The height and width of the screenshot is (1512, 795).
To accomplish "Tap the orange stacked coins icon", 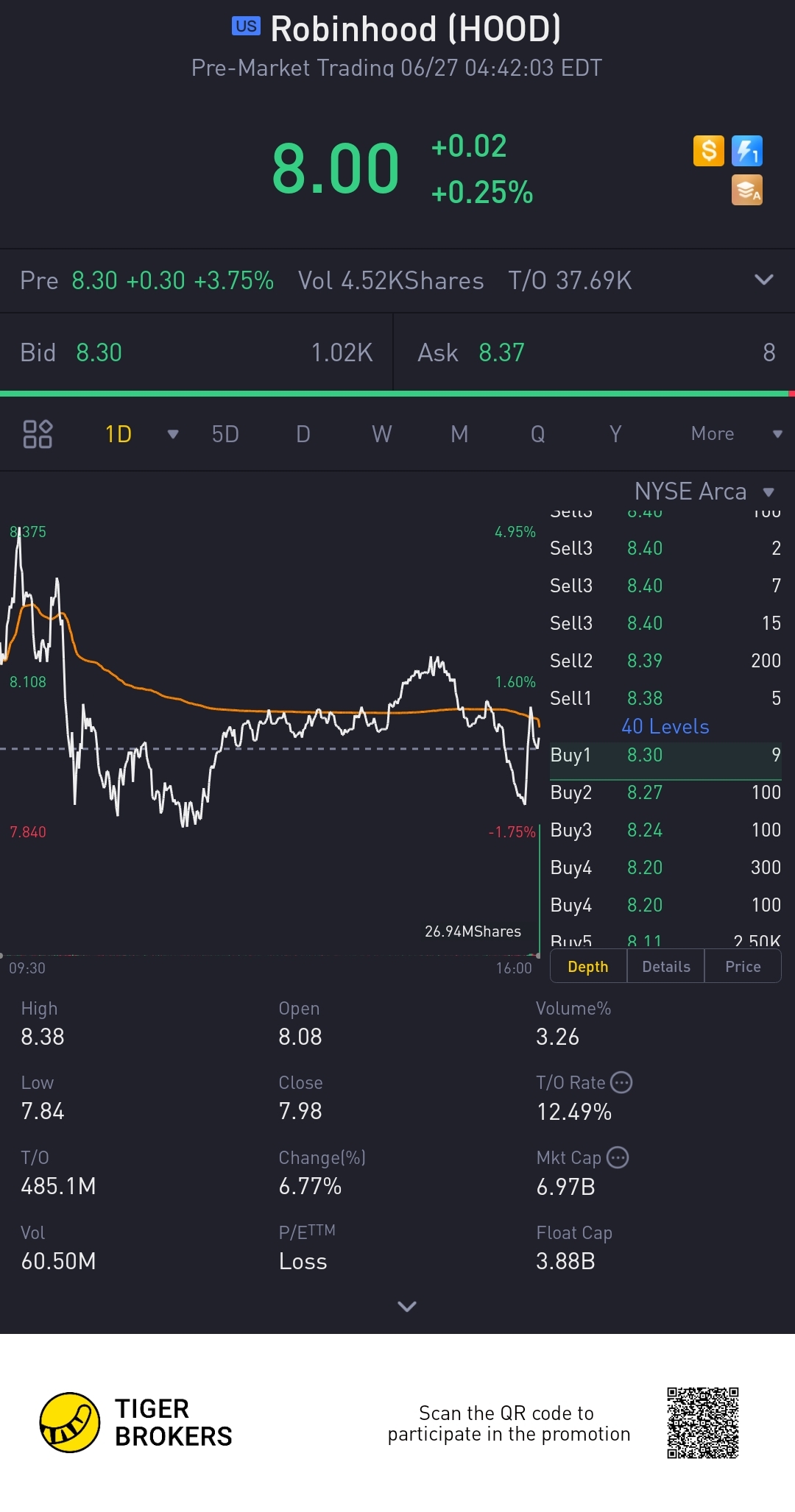I will [747, 190].
